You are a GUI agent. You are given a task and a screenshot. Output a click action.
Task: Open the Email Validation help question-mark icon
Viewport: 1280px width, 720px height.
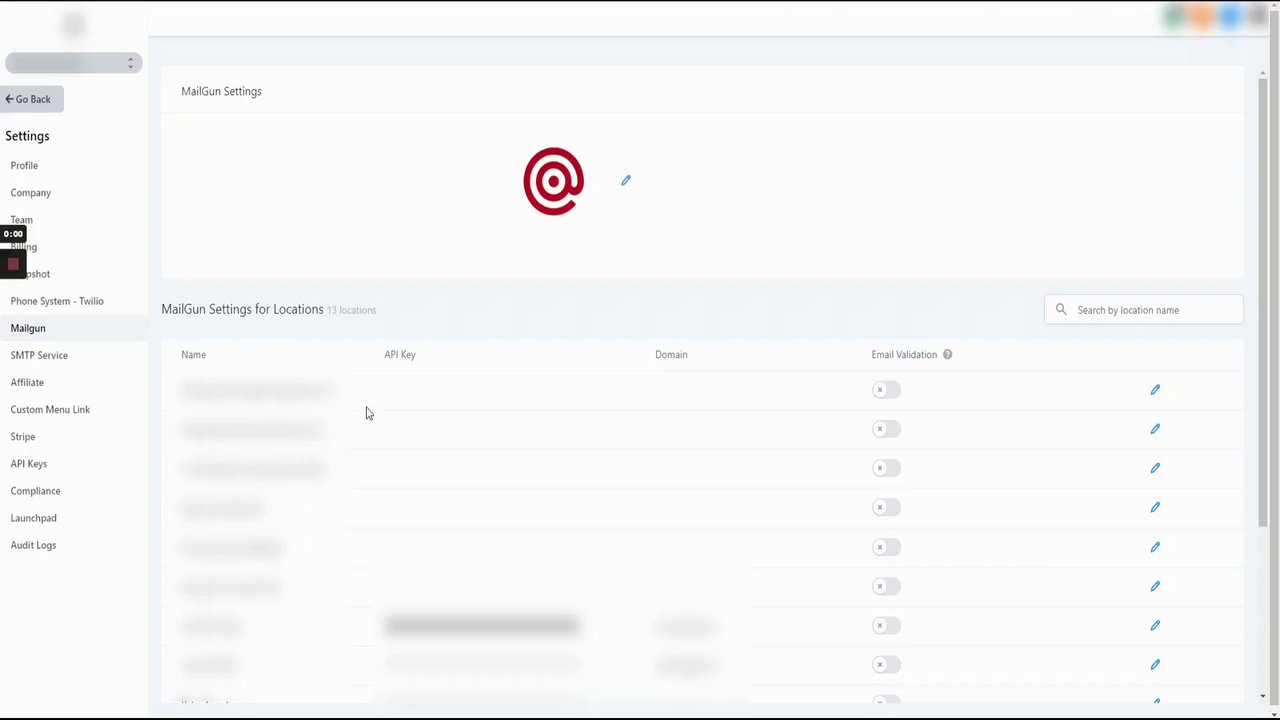(947, 354)
